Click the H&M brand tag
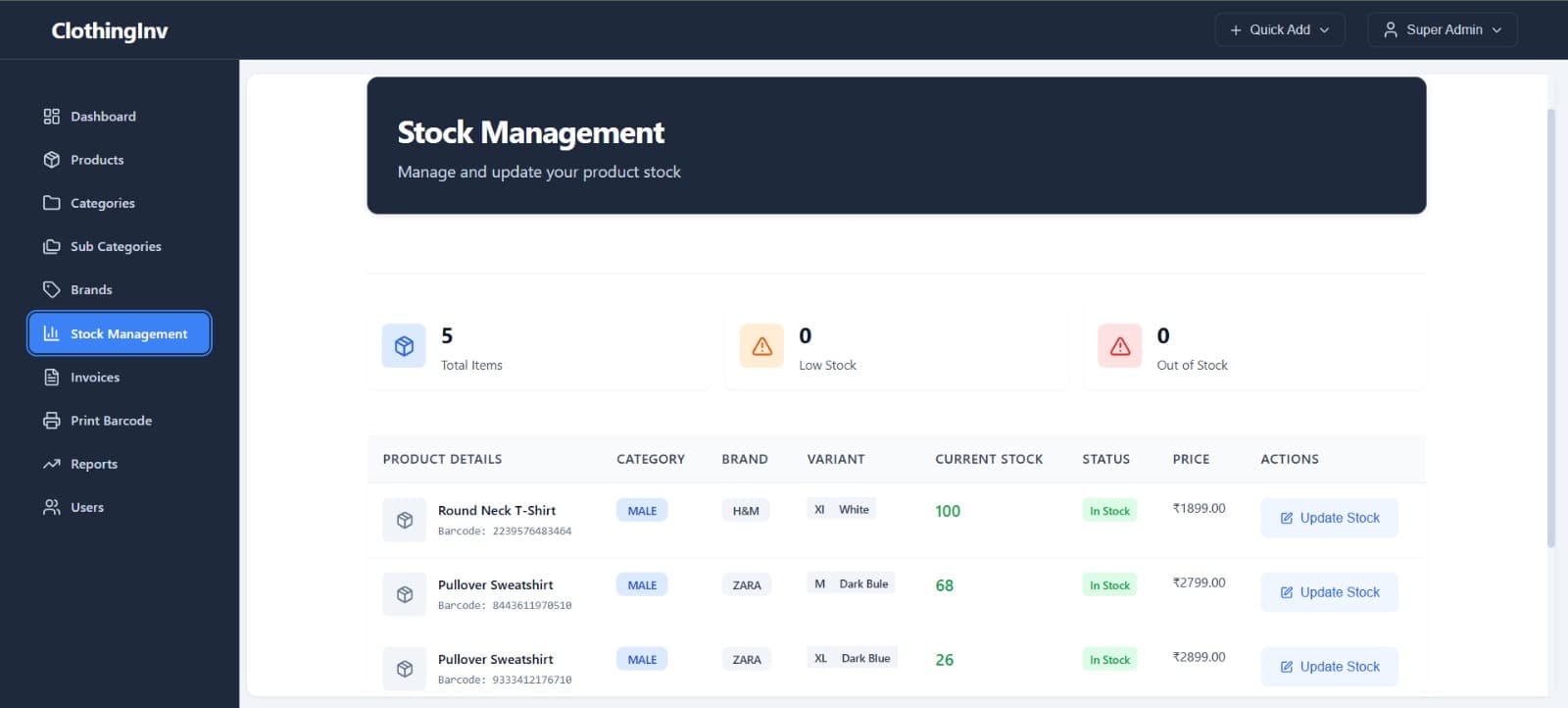Screen dimensions: 1568x708 click(x=746, y=511)
